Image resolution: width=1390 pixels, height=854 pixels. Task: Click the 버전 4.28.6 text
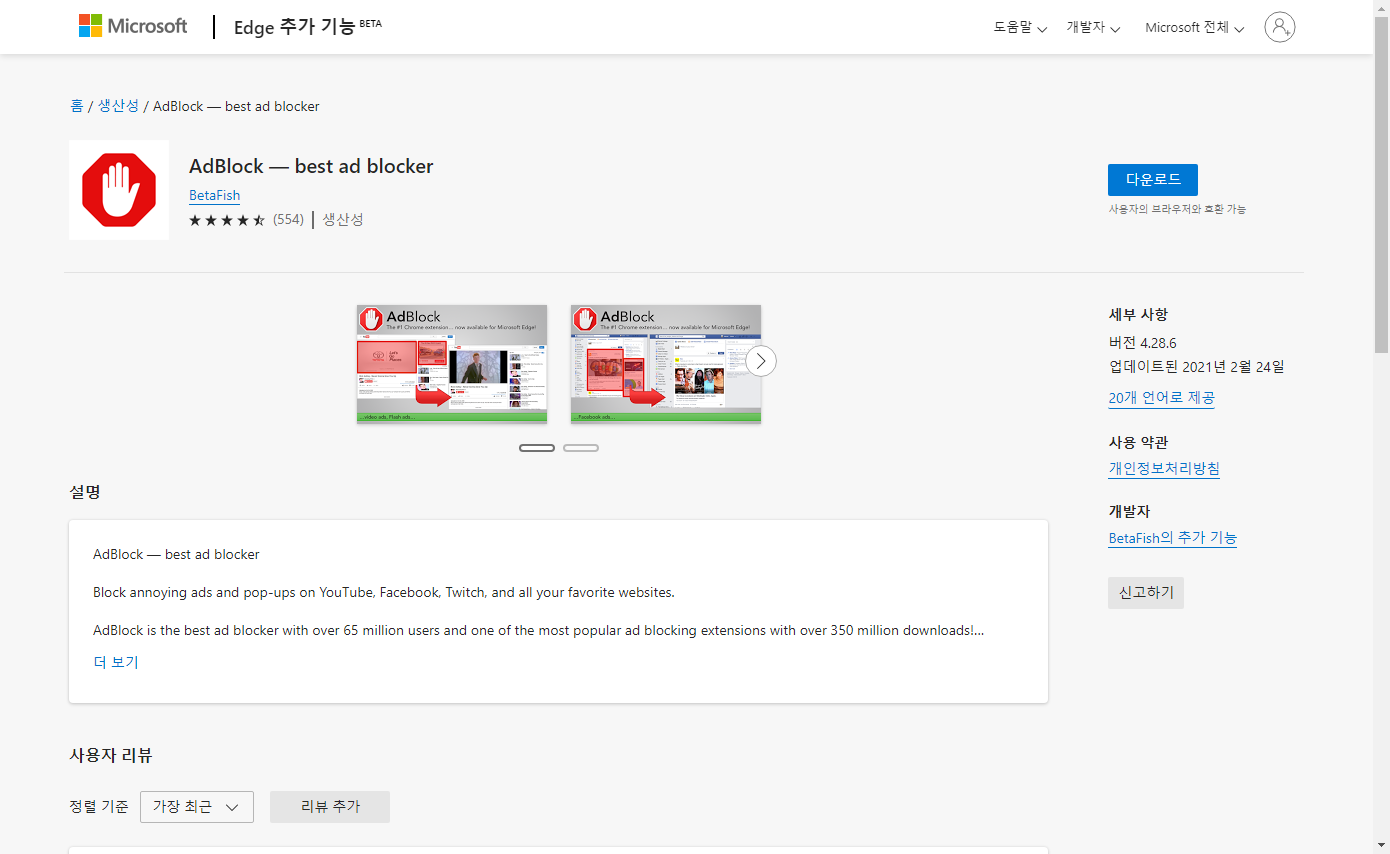click(x=1143, y=343)
